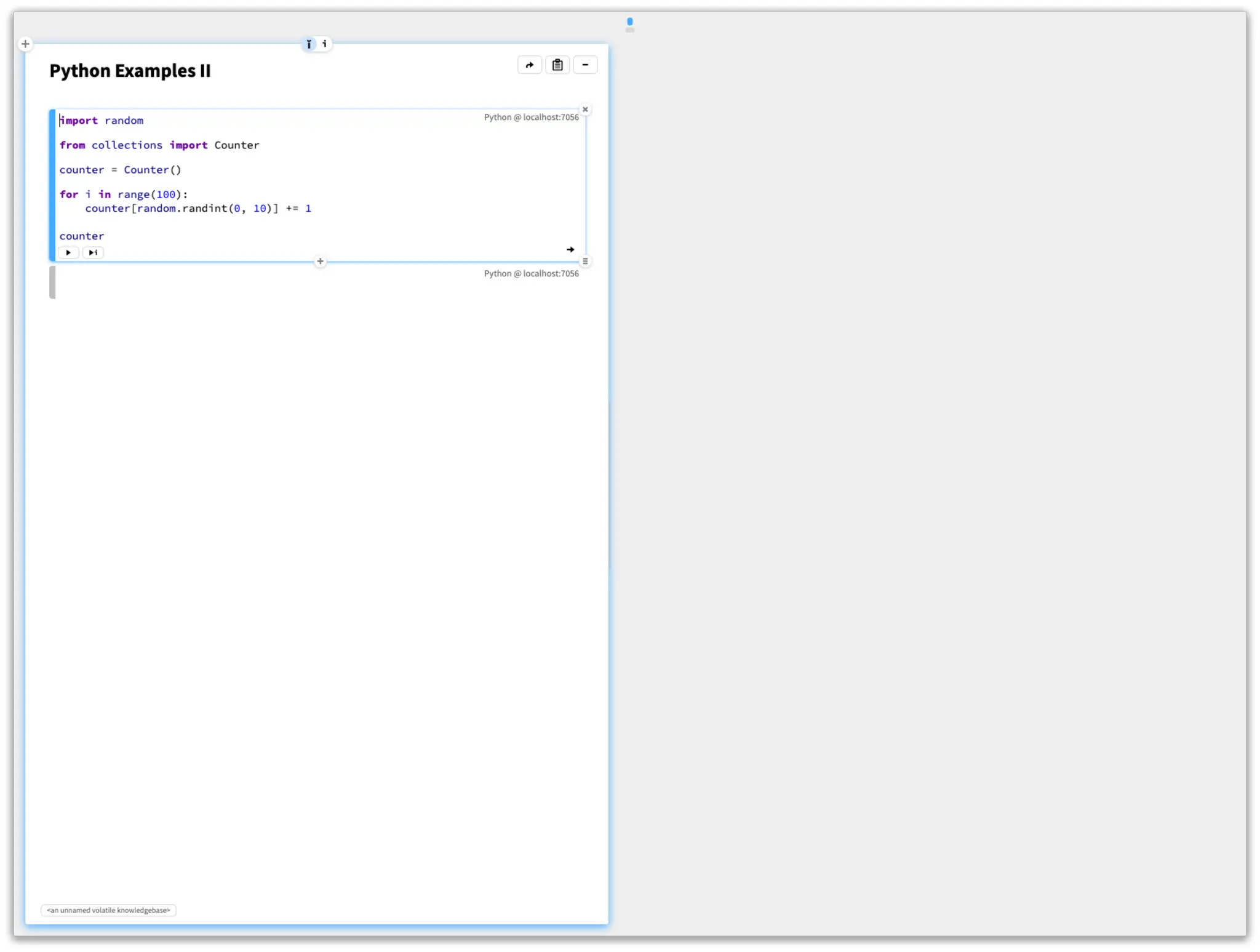Click the 'Python Examples II' page title
1260x952 pixels.
(x=130, y=71)
